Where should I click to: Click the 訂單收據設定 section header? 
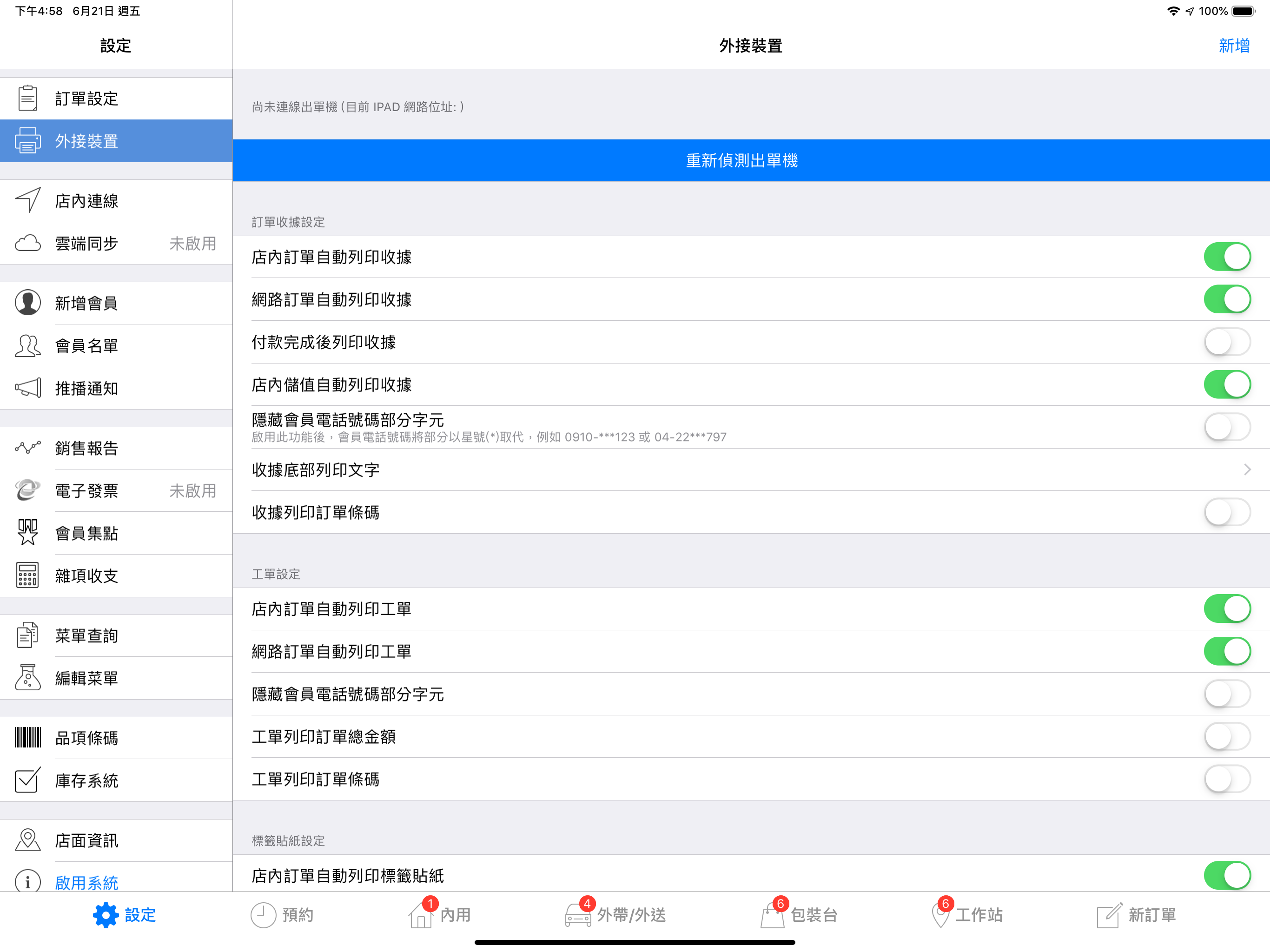[x=288, y=222]
